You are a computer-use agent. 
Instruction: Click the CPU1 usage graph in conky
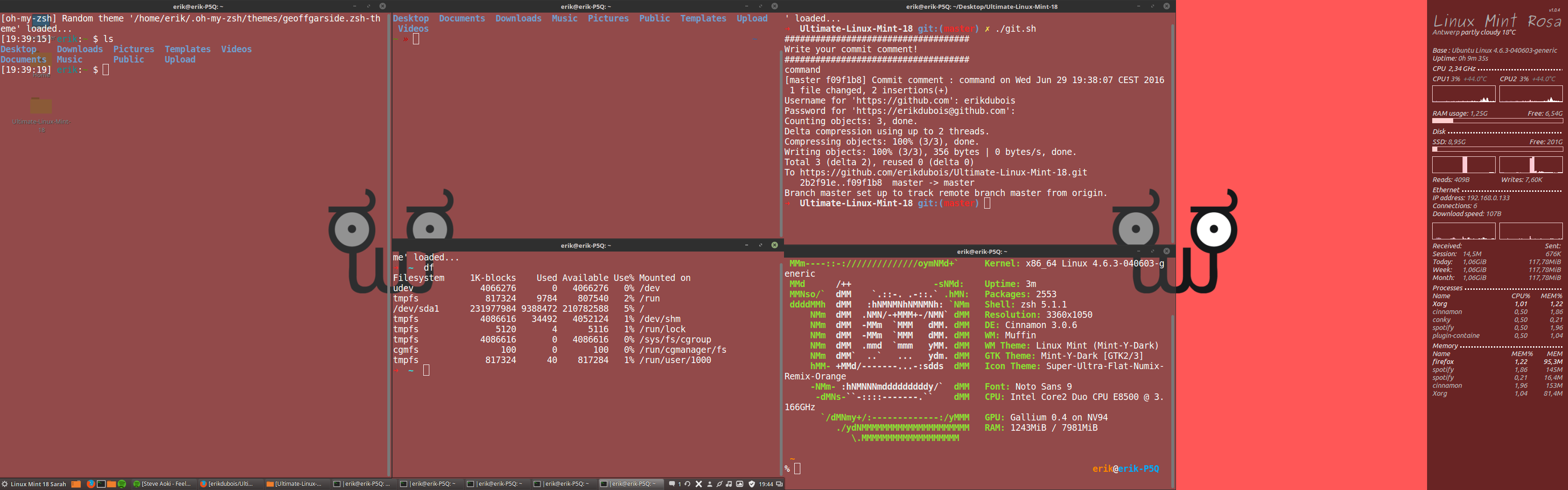click(1463, 94)
